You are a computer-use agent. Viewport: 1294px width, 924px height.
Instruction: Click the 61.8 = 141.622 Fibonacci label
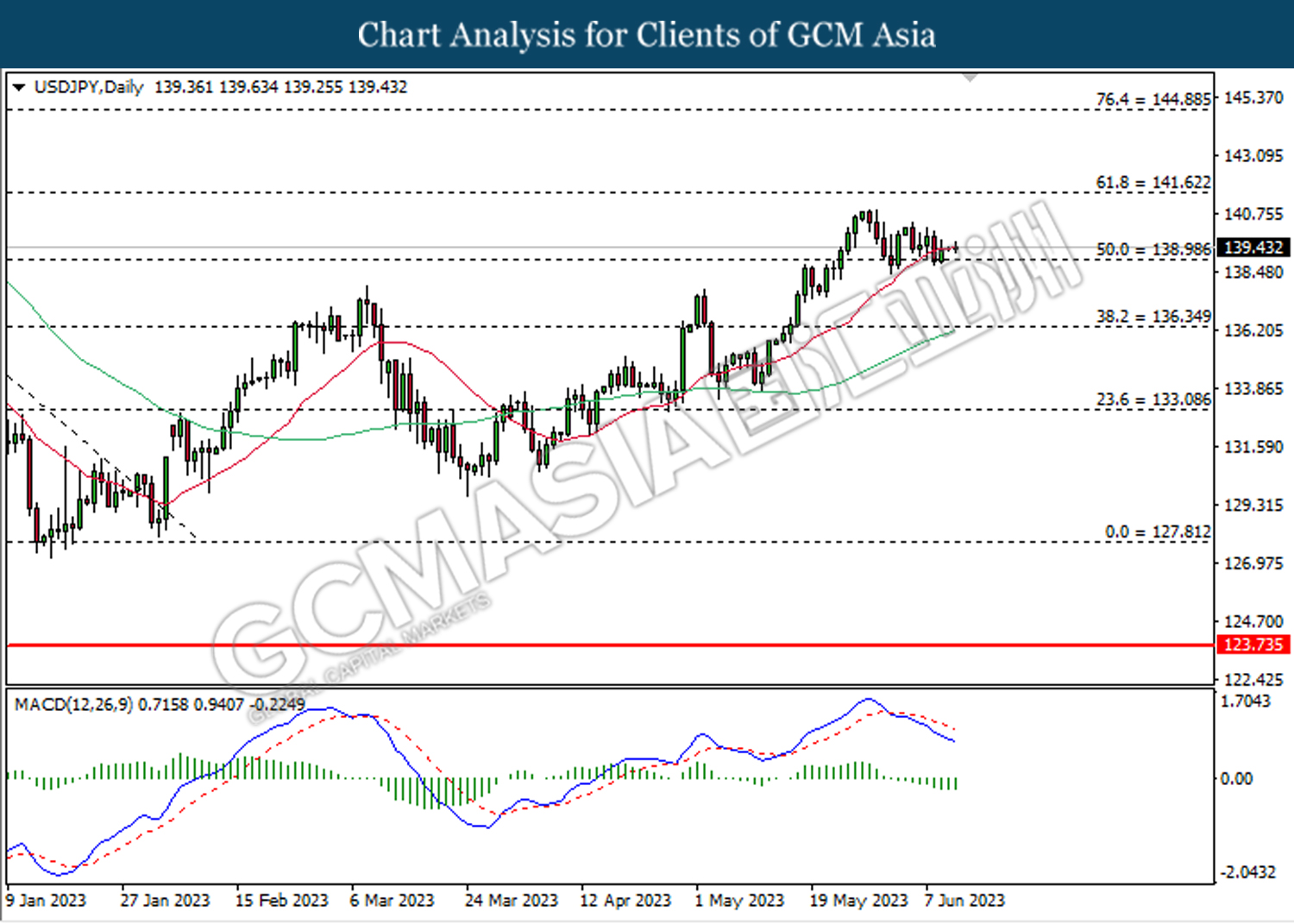coord(1153,183)
